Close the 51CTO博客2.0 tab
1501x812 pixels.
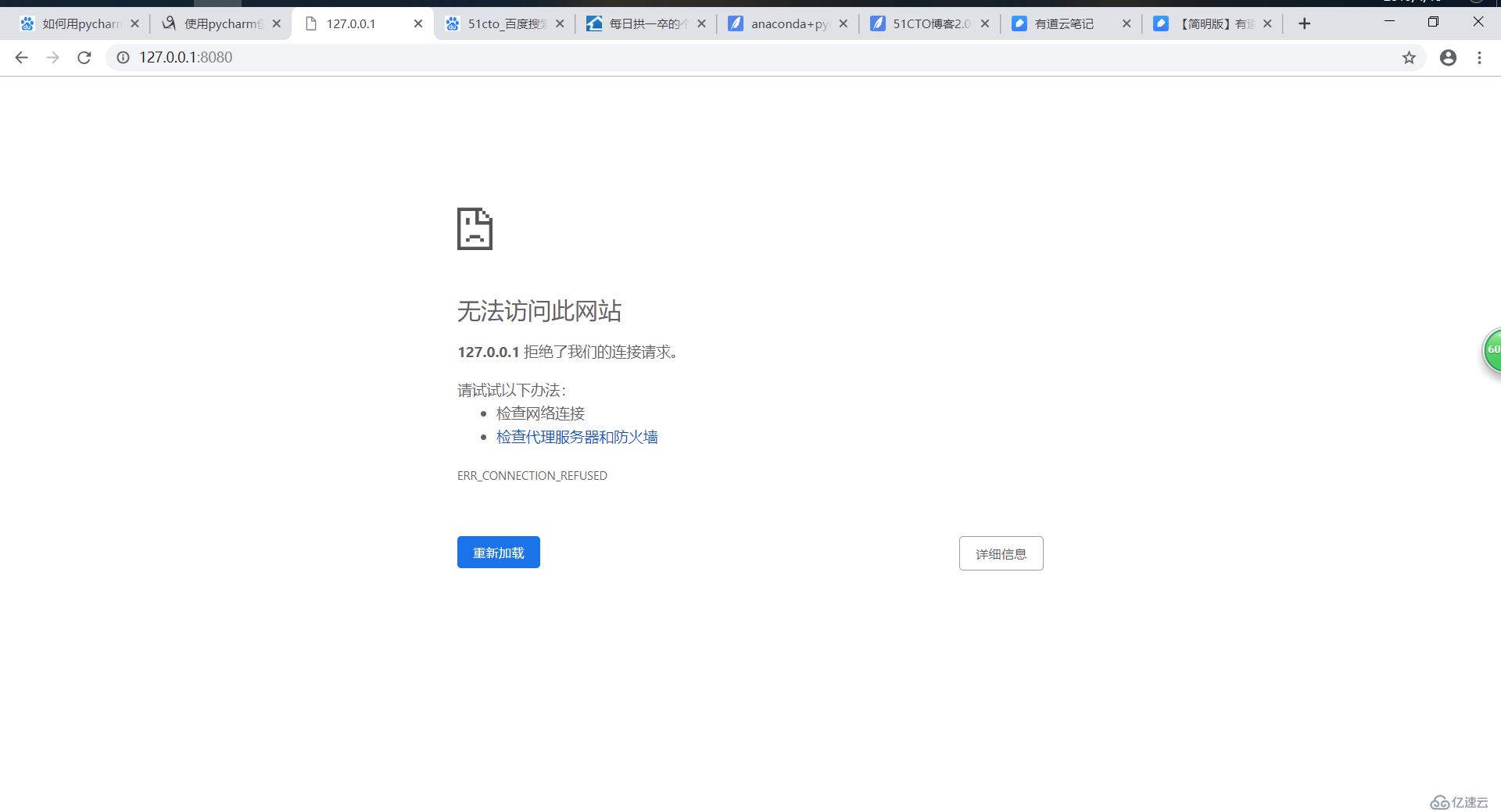click(x=985, y=23)
